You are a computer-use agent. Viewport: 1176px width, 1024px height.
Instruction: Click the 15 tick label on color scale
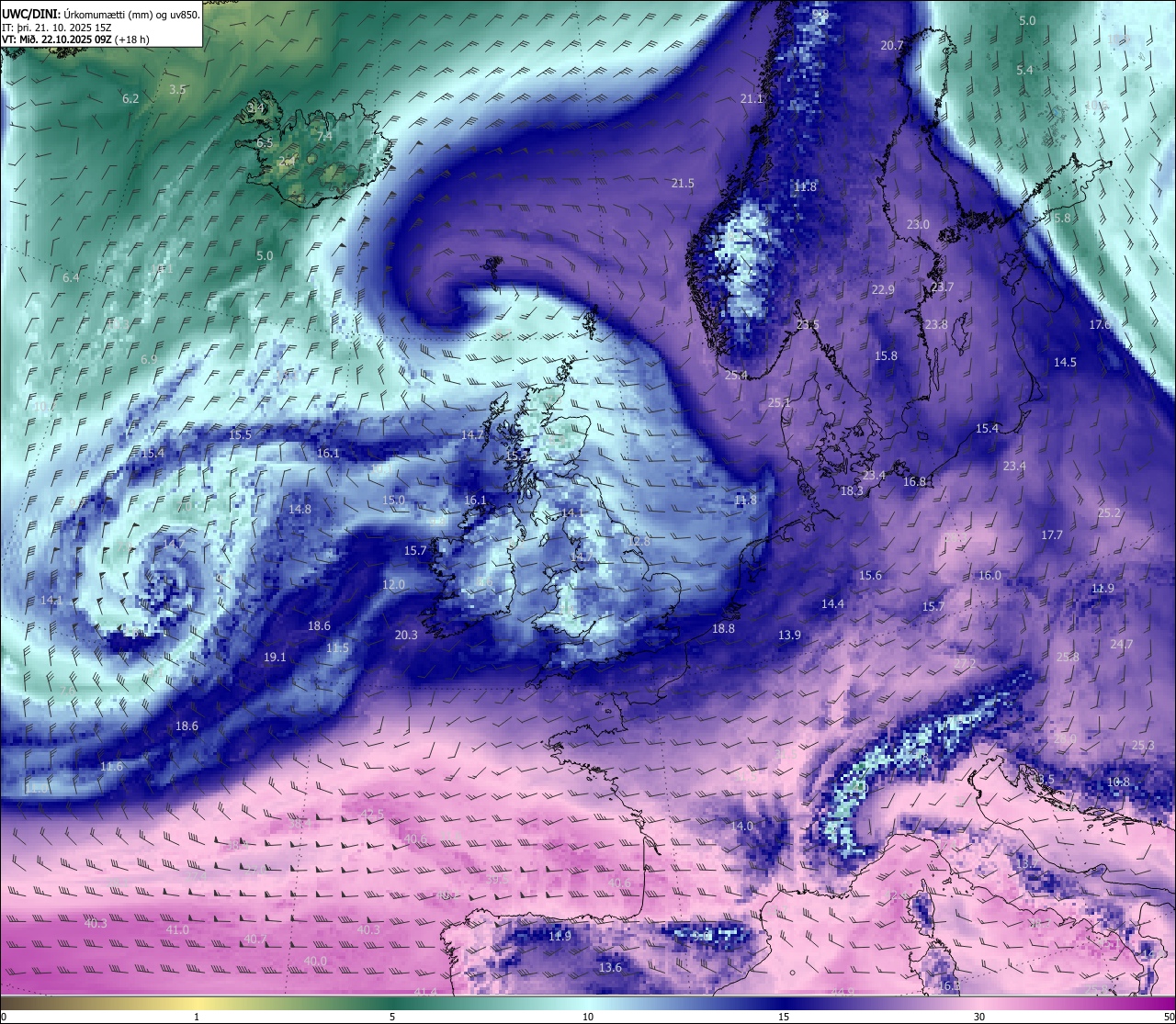coord(784,1017)
